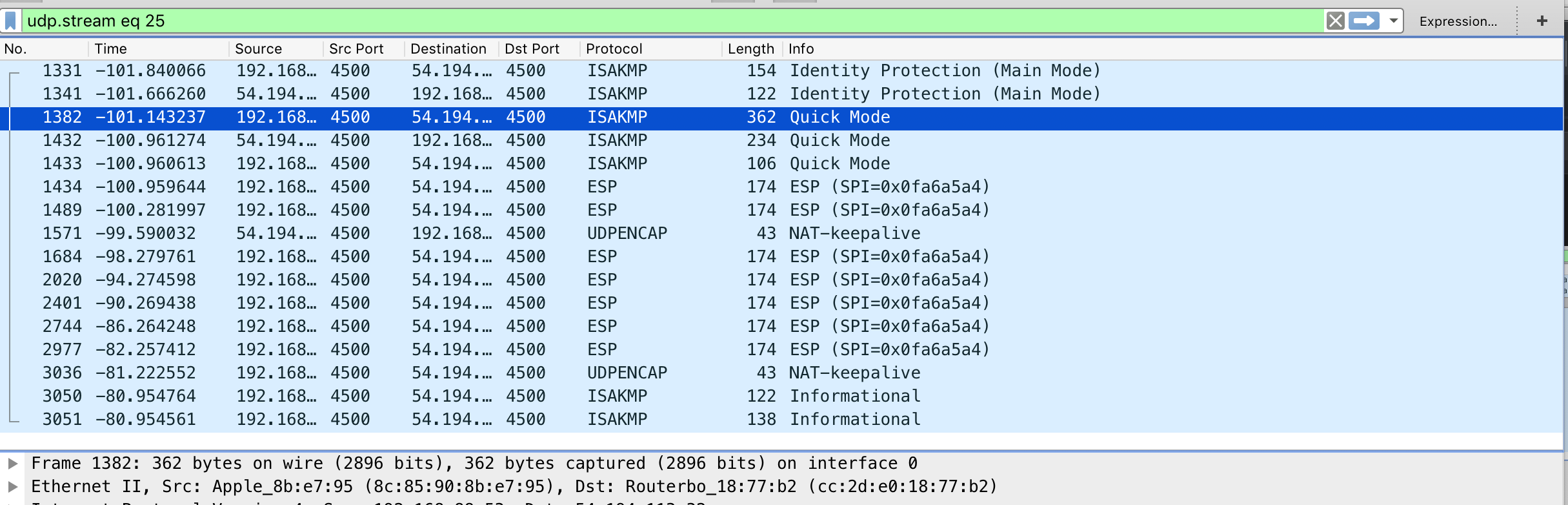Click Ethernet II Src Apple_8b:e7:95 text

(514, 487)
